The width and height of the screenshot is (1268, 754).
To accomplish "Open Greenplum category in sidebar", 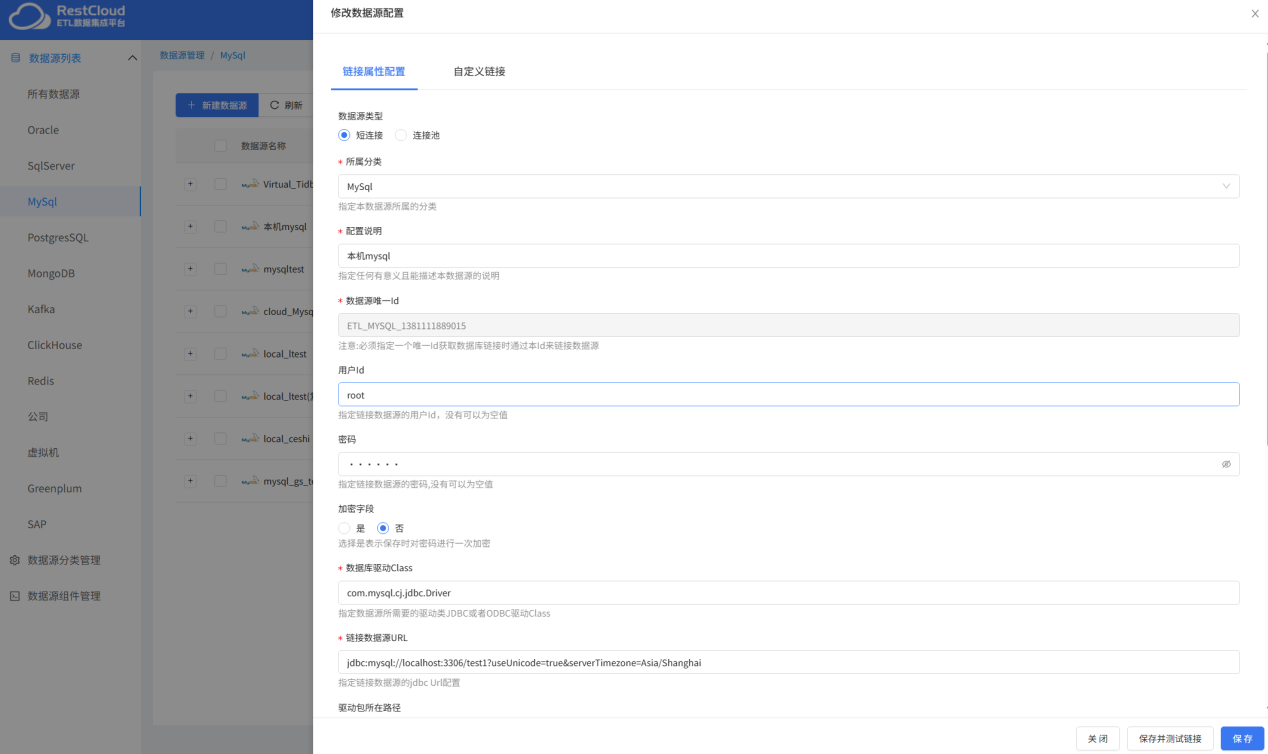I will pos(55,489).
